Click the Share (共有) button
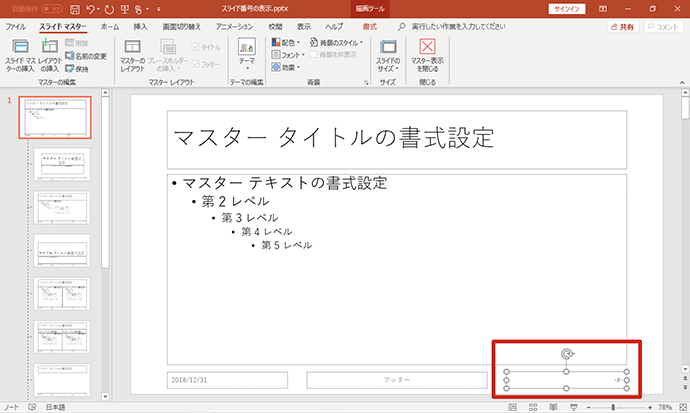The height and width of the screenshot is (413, 690). [623, 27]
